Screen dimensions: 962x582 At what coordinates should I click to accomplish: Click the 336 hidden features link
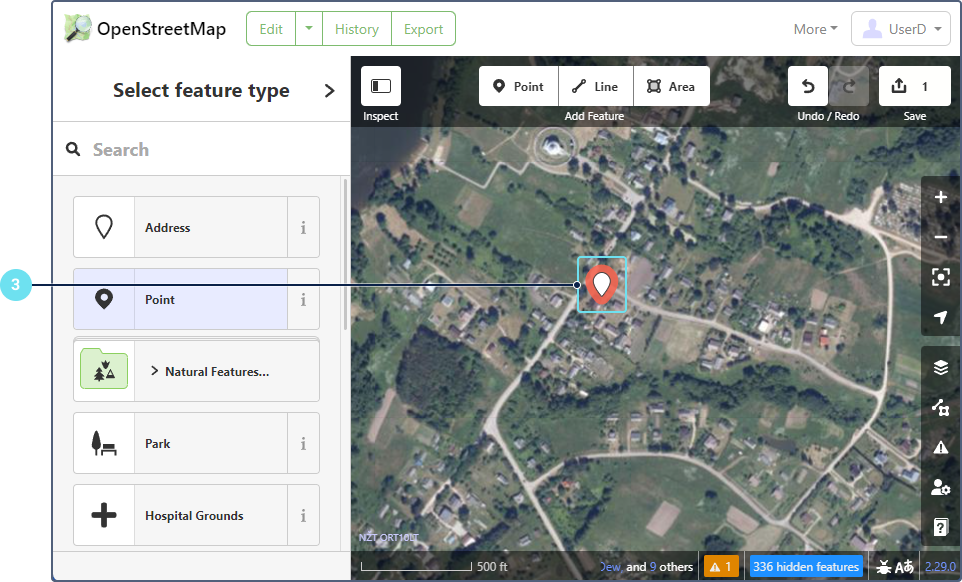click(805, 567)
